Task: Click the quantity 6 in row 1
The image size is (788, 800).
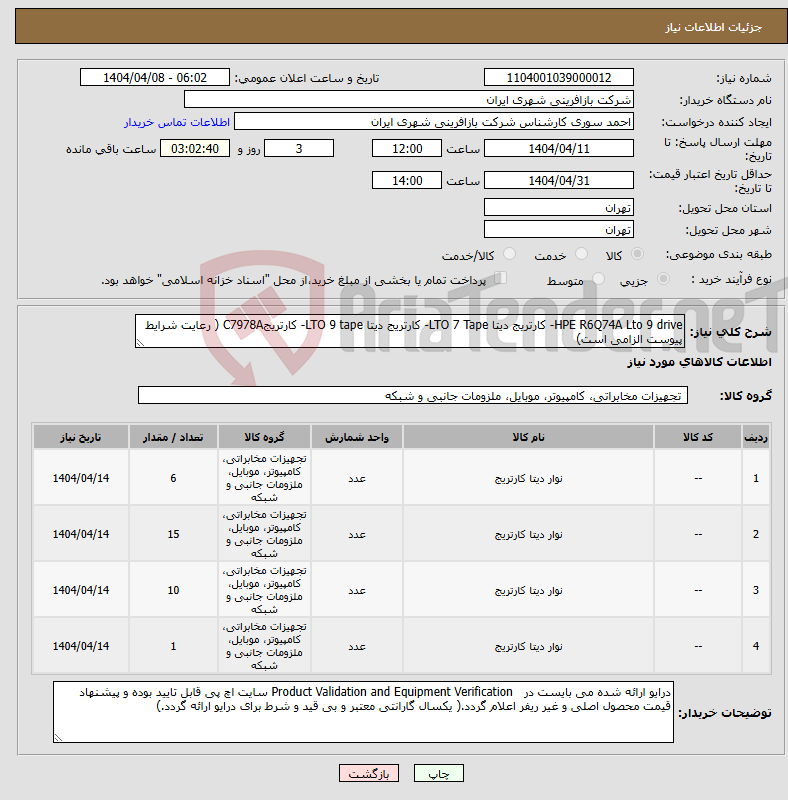Action: (x=174, y=478)
